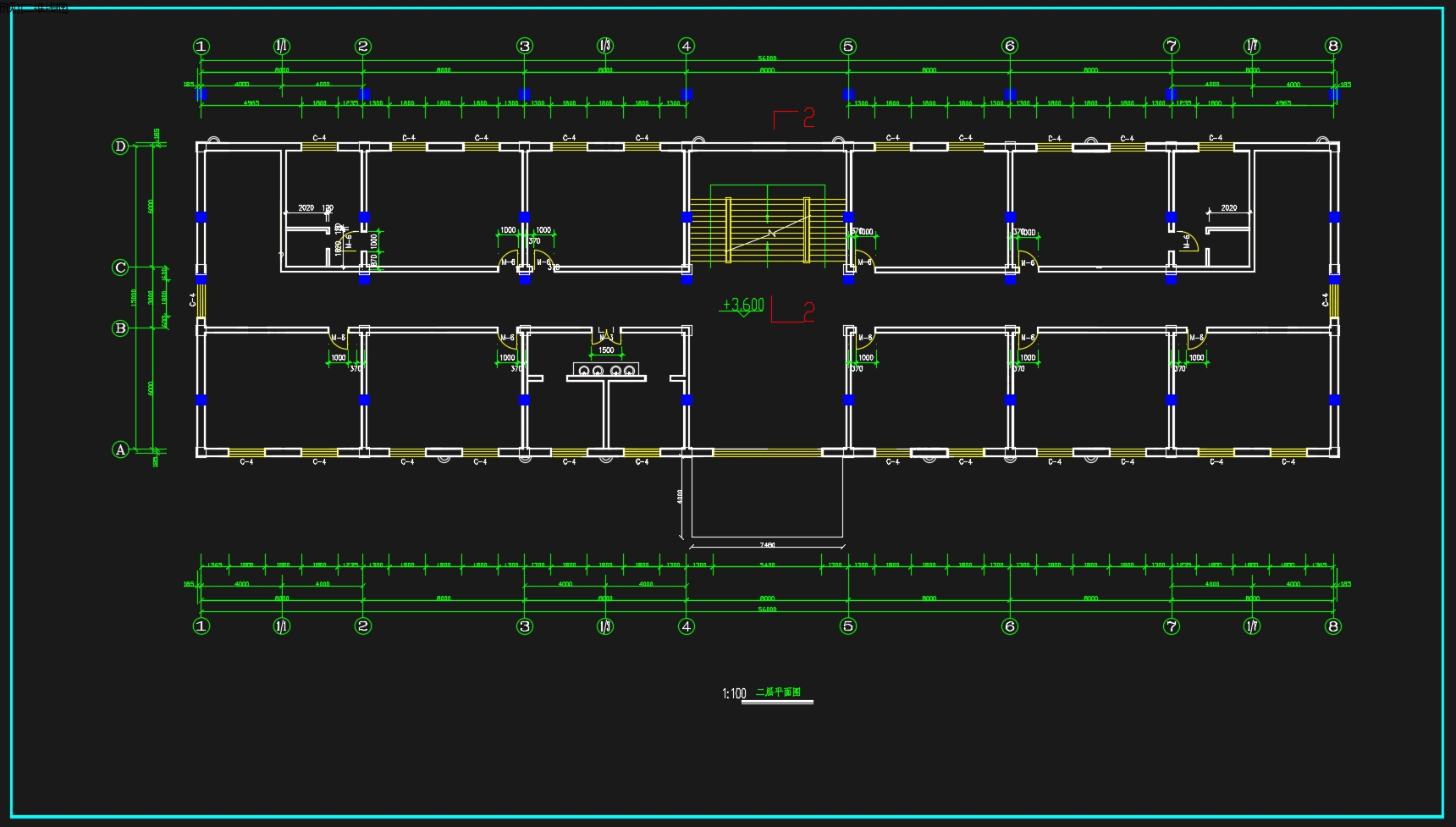This screenshot has height=827, width=1456.
Task: Select grid bubble 4 above the plan
Action: pyautogui.click(x=687, y=47)
